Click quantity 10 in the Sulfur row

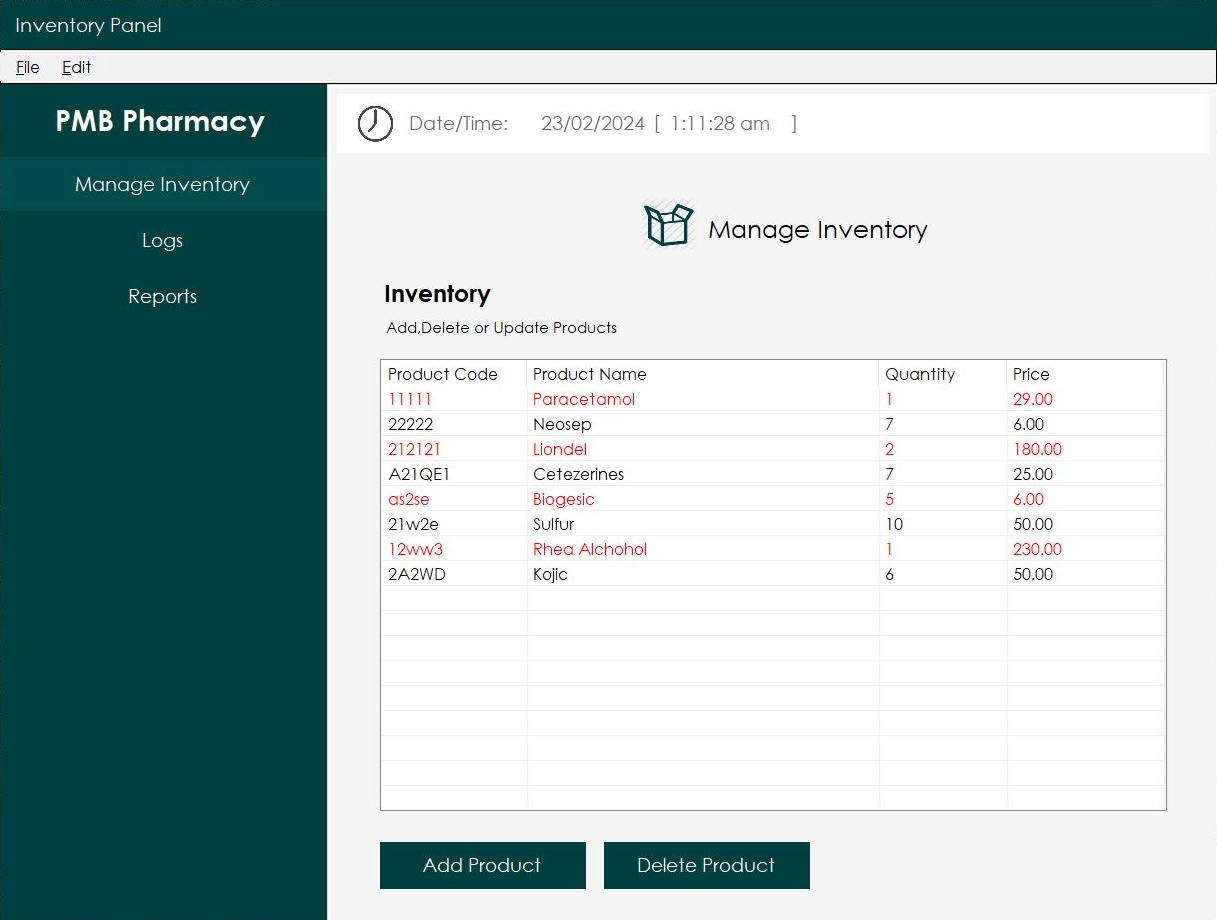894,524
